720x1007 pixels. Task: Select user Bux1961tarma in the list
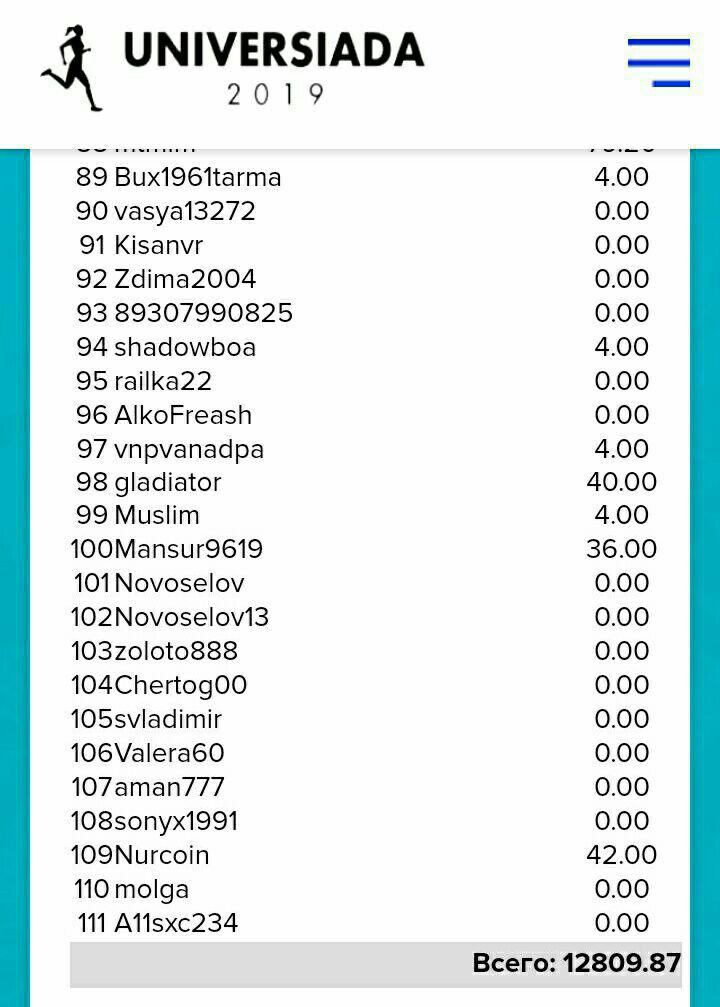(198, 178)
